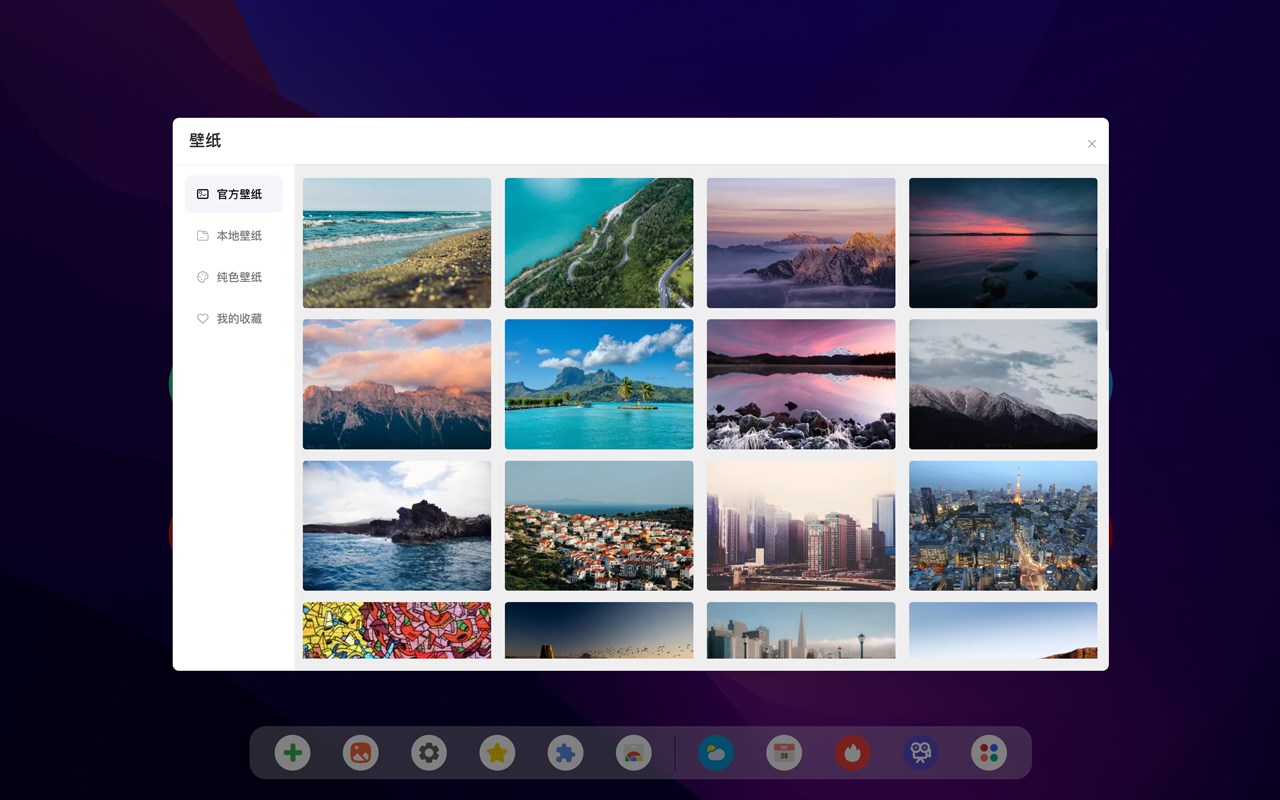Pick the red-roof hillside town wallpaper
The height and width of the screenshot is (800, 1280).
[x=599, y=525]
